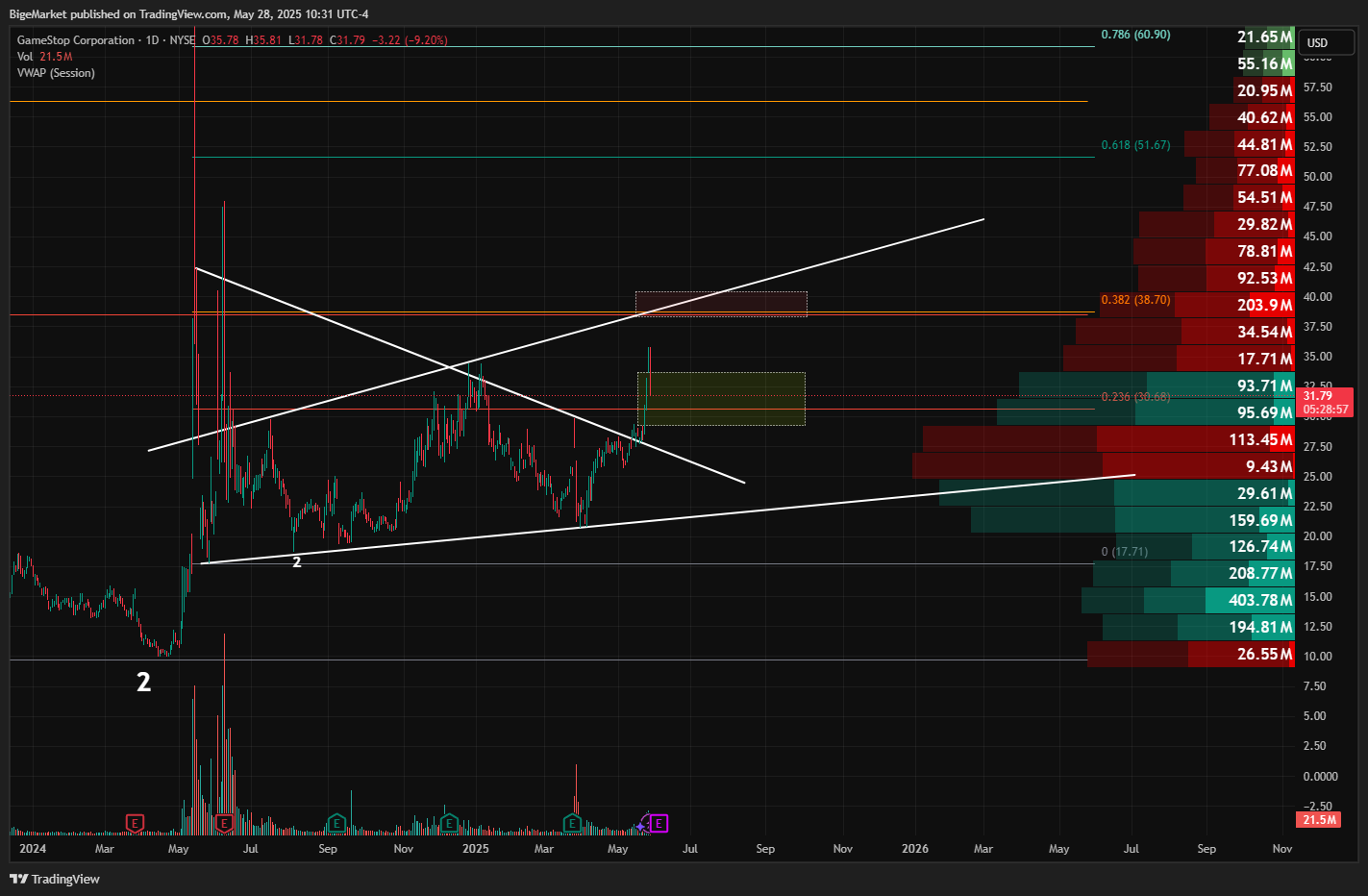1368x896 pixels.
Task: Click the BigeMarket published header text
Action: 188,14
